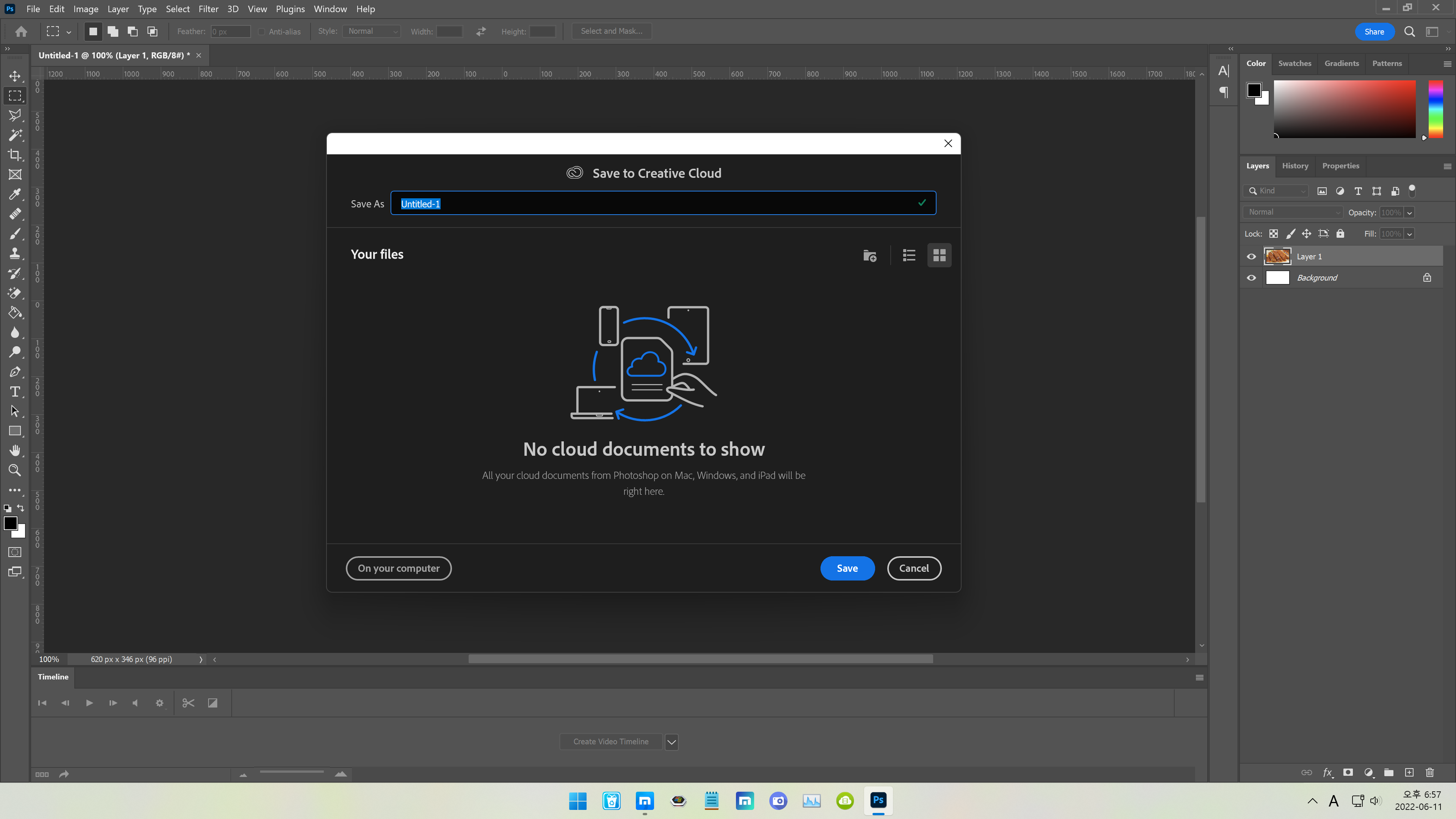1456x819 pixels.
Task: Click the Share button
Action: tap(1374, 31)
